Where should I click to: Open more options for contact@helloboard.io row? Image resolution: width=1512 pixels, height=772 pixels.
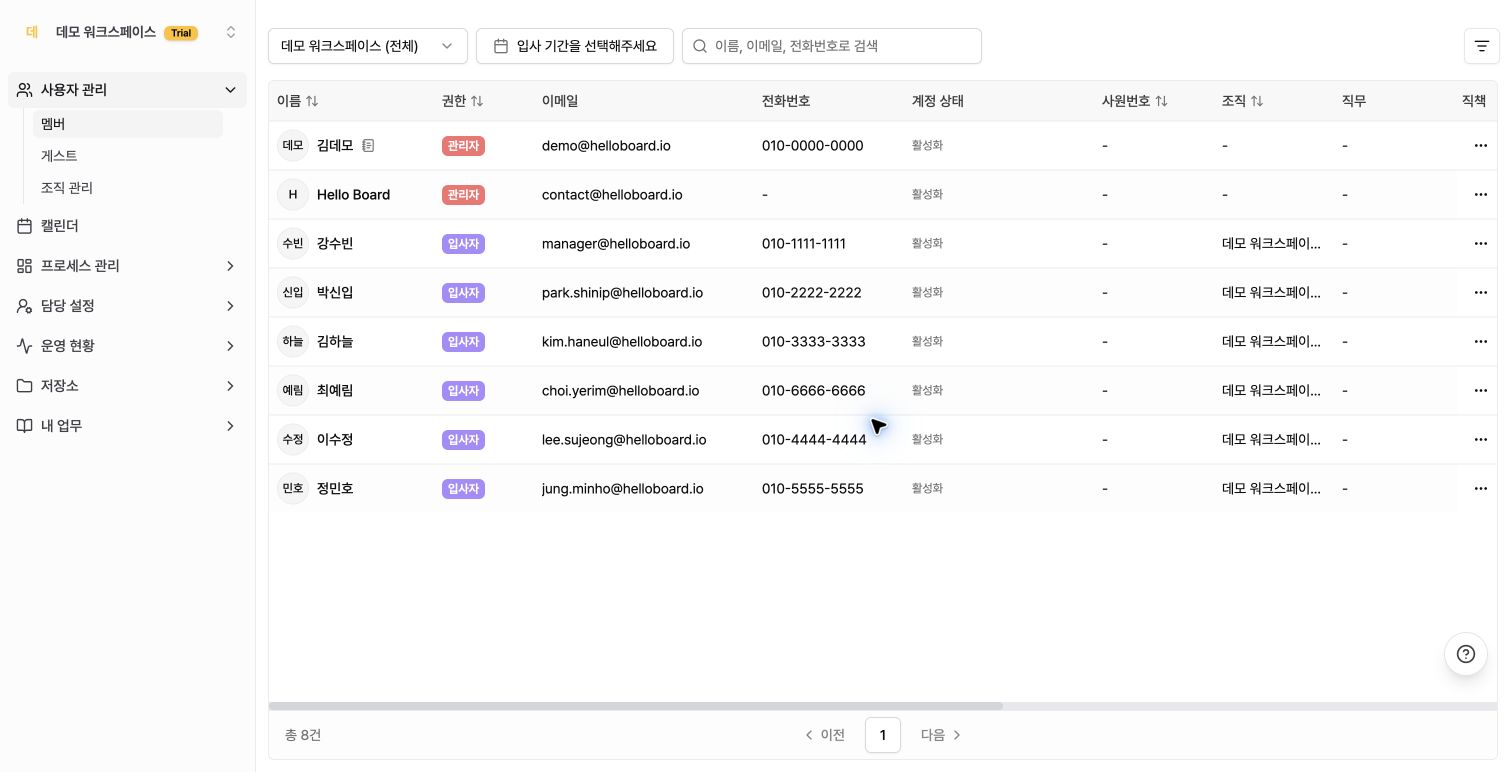1481,195
